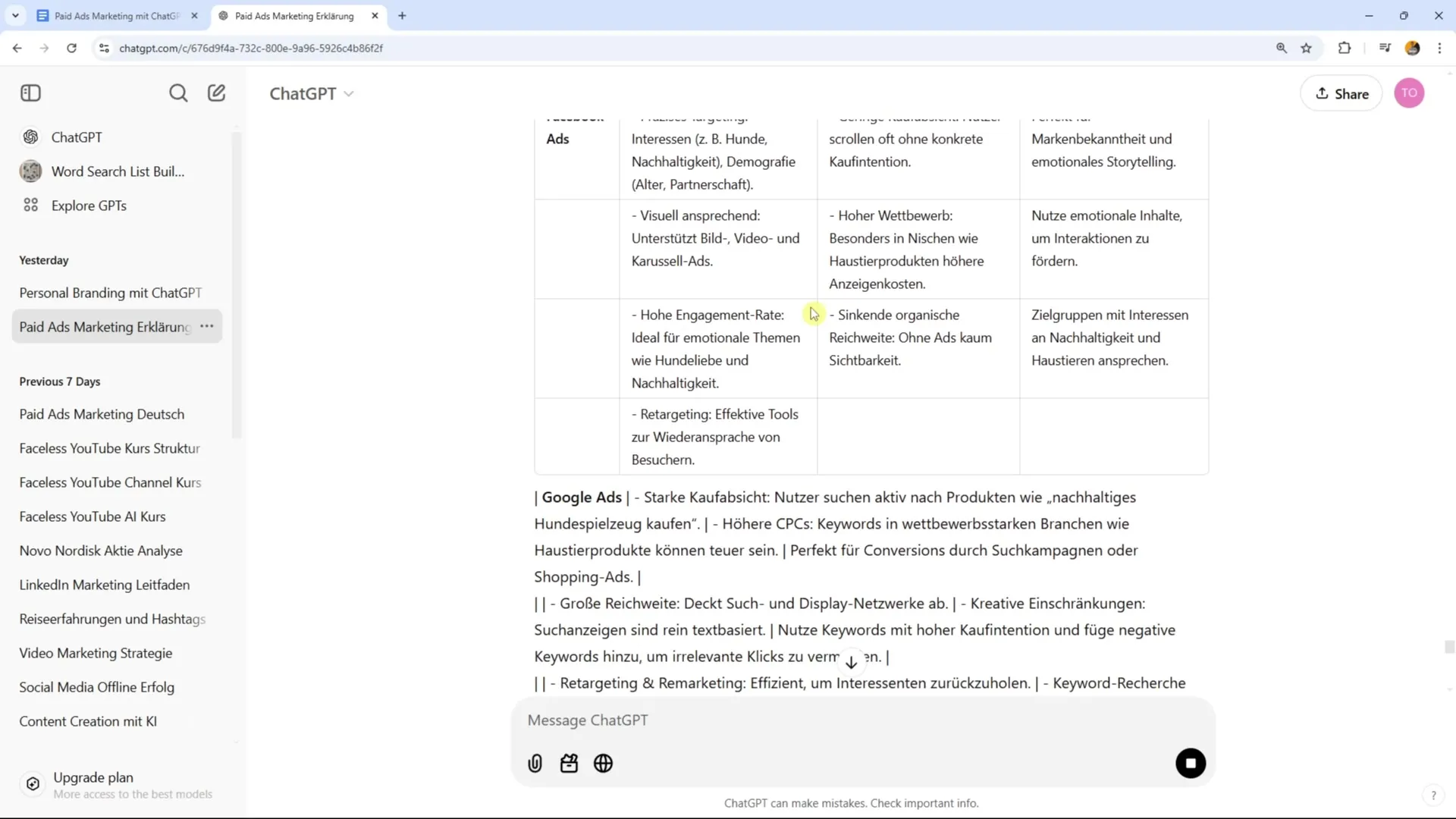
Task: Click the sidebar scrollbar thumb
Action: click(x=236, y=284)
